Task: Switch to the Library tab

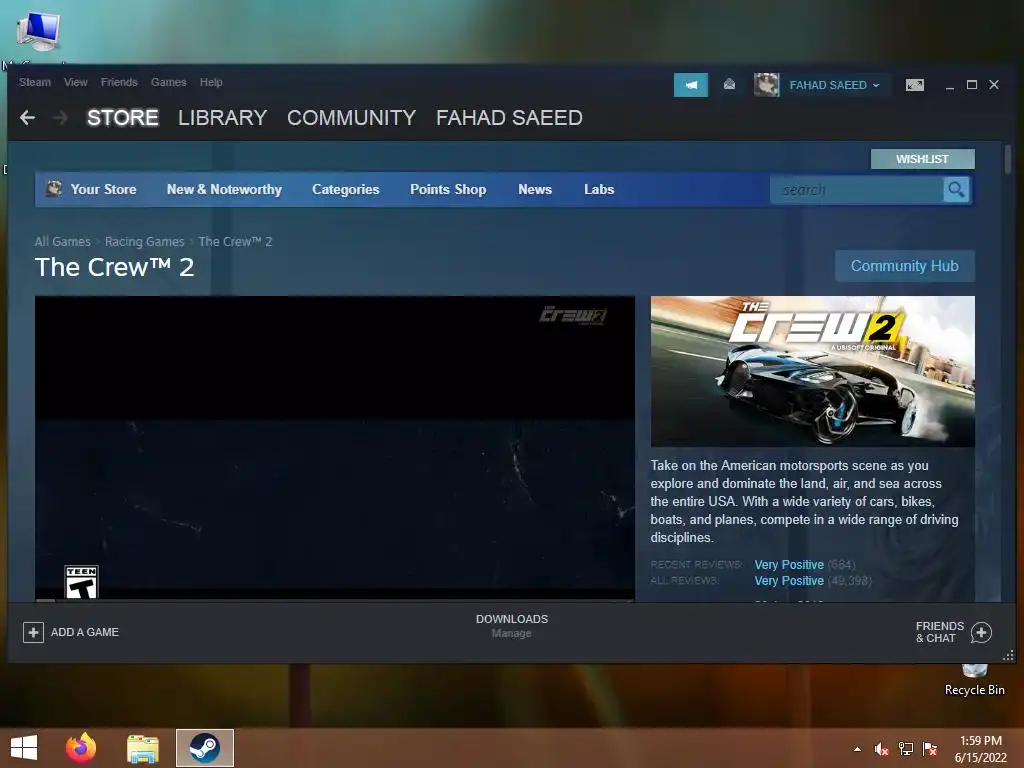Action: click(223, 118)
